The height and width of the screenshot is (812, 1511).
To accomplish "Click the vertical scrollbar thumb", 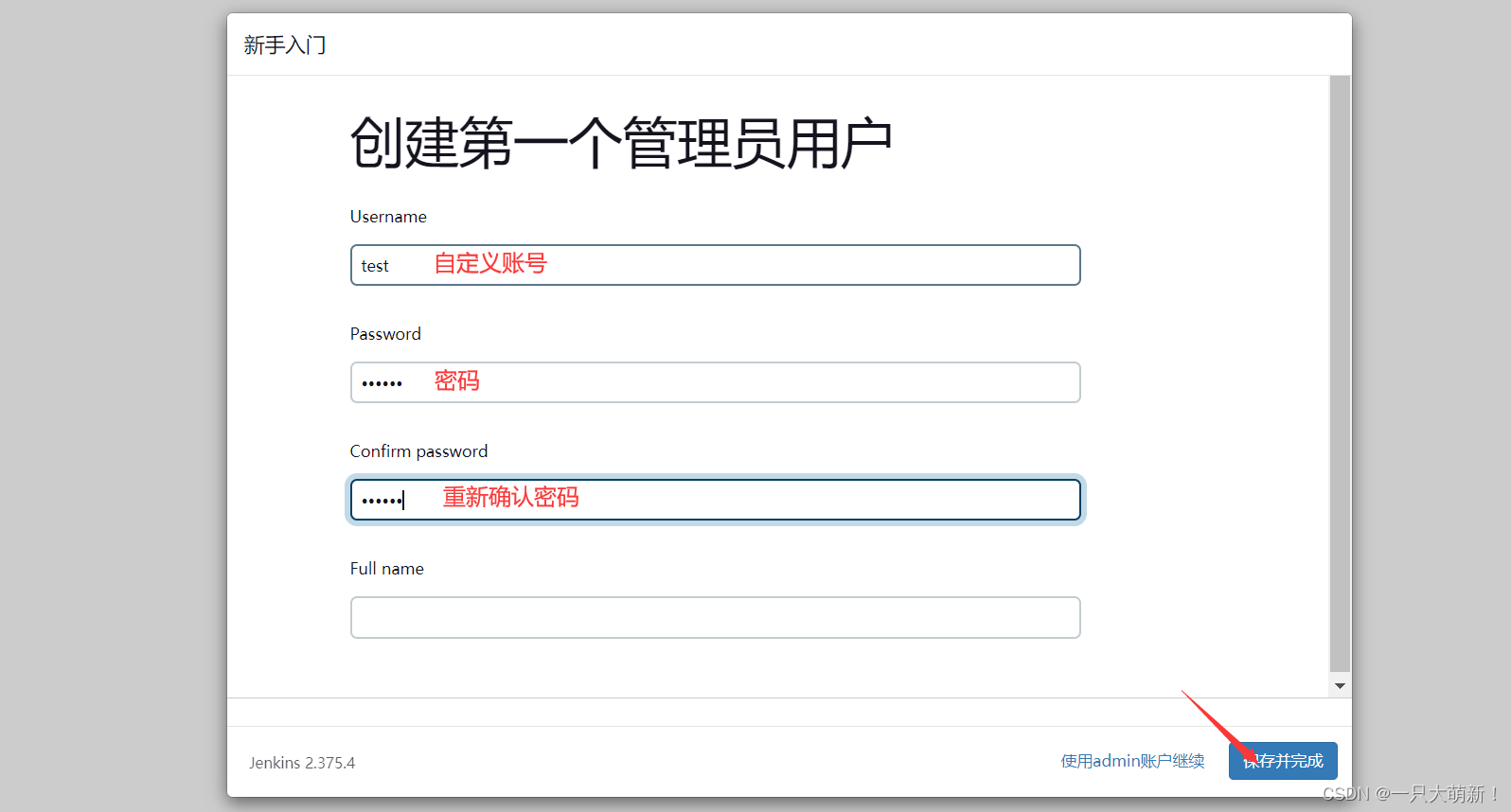I will pyautogui.click(x=1340, y=373).
